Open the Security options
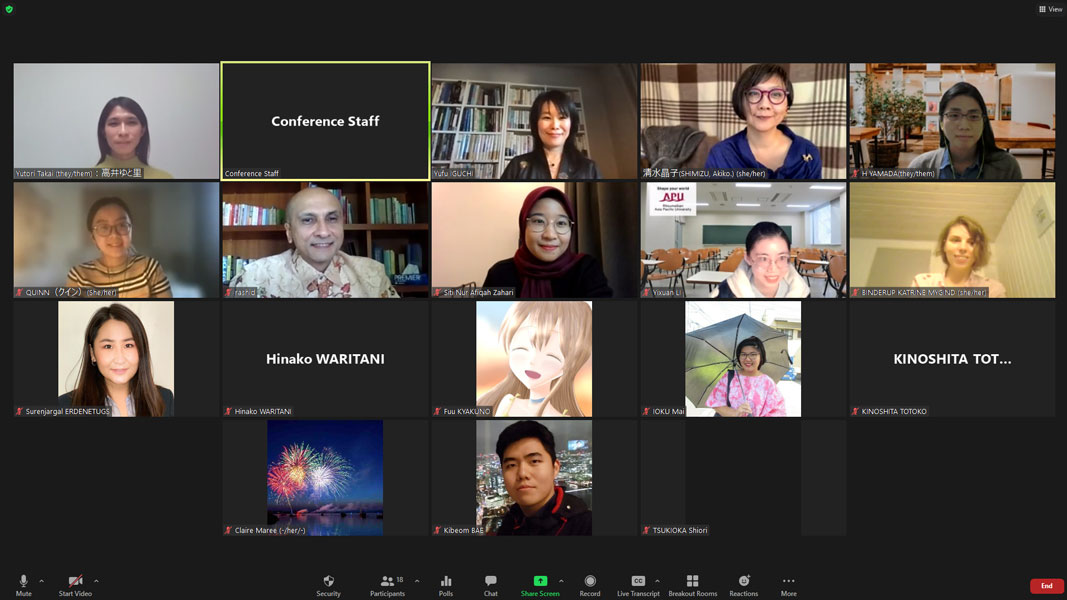This screenshot has width=1067, height=600. (328, 585)
